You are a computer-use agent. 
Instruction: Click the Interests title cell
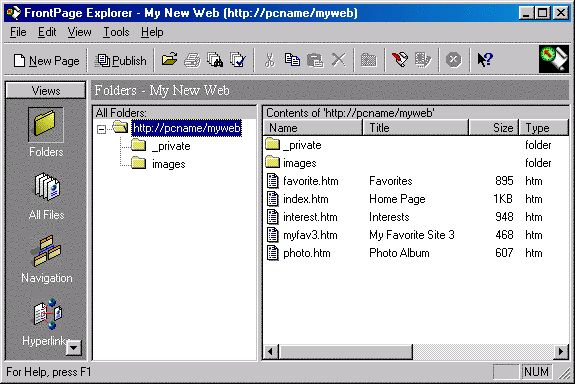click(389, 217)
